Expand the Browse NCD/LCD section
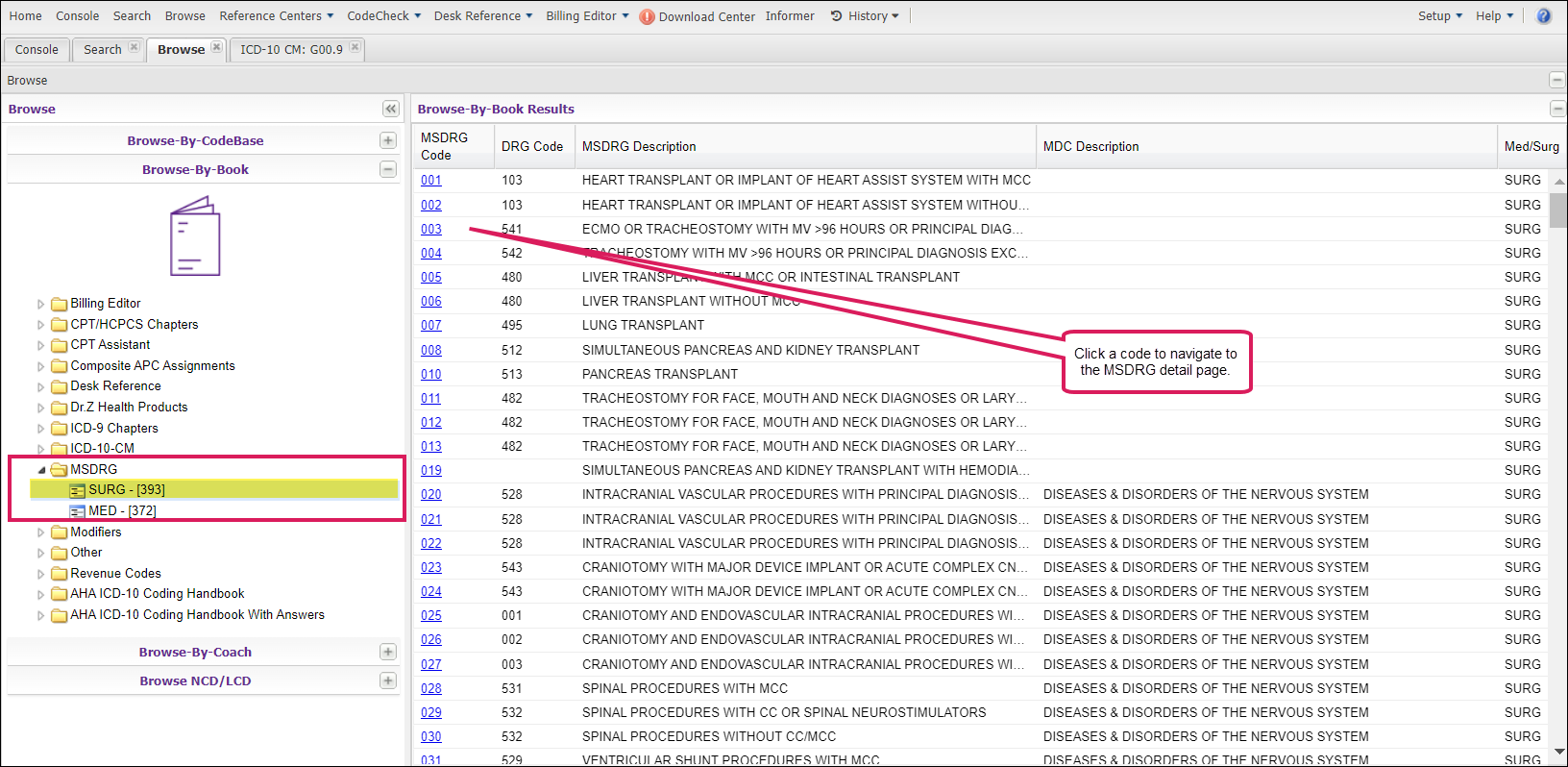This screenshot has width=1568, height=767. pos(388,680)
